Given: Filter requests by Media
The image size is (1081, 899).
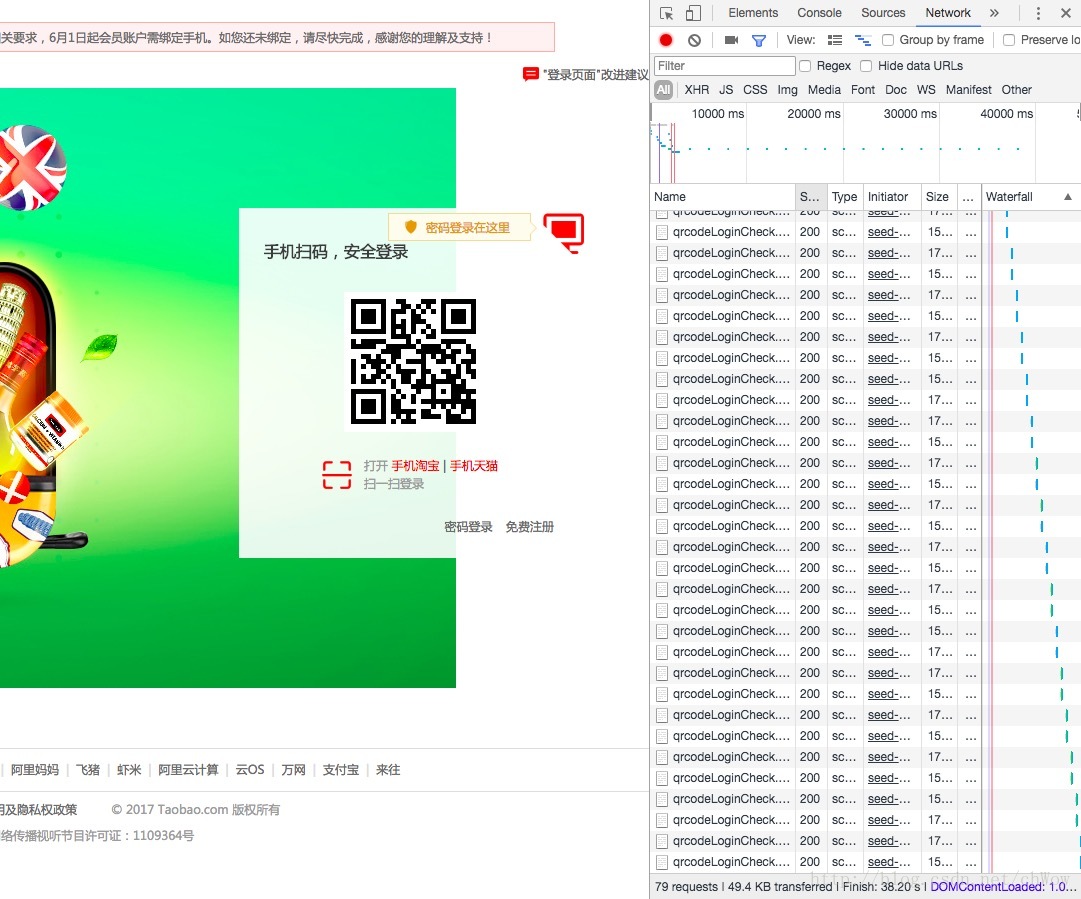Looking at the screenshot, I should click(824, 90).
